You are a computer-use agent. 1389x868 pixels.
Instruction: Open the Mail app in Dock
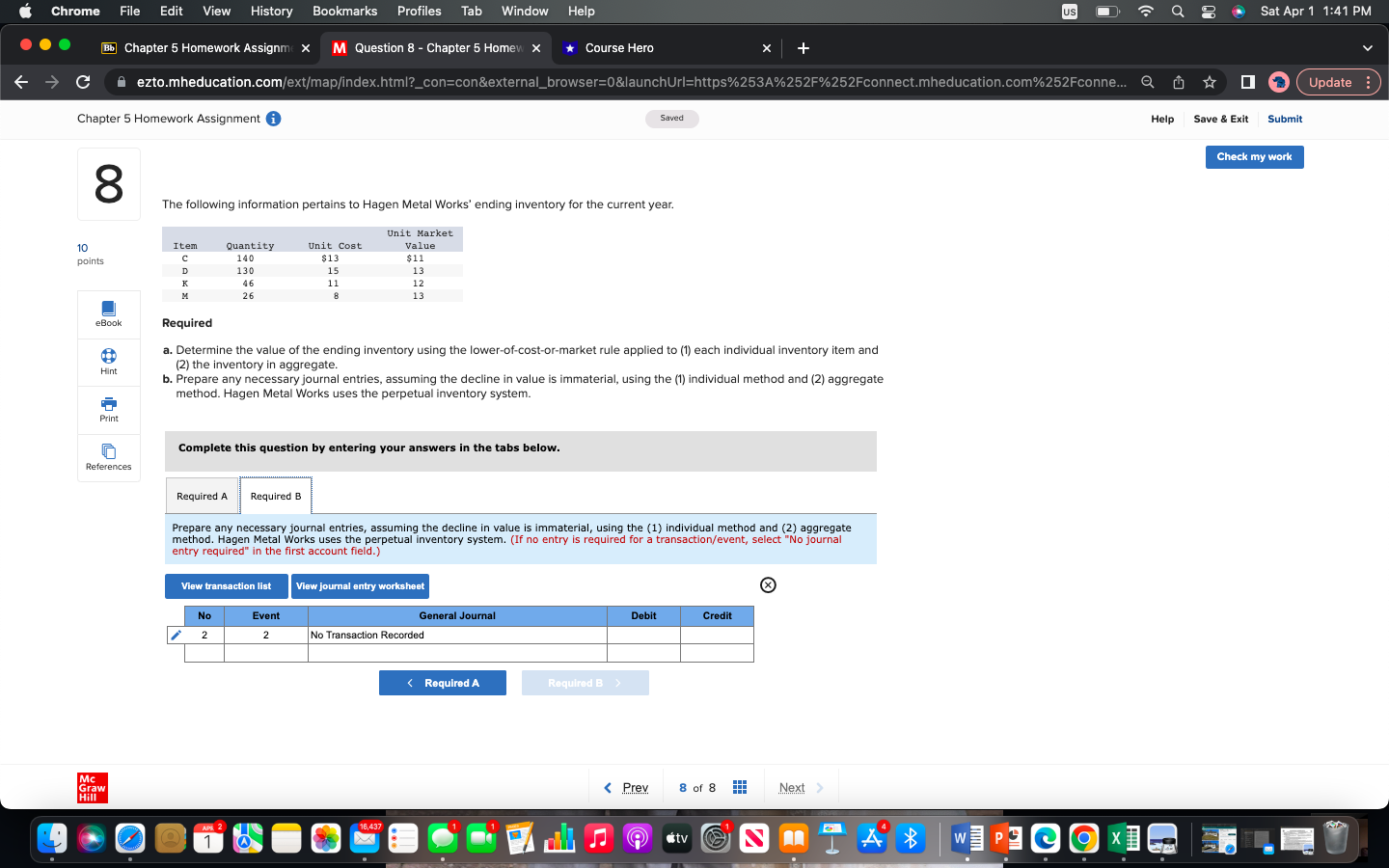(x=365, y=838)
